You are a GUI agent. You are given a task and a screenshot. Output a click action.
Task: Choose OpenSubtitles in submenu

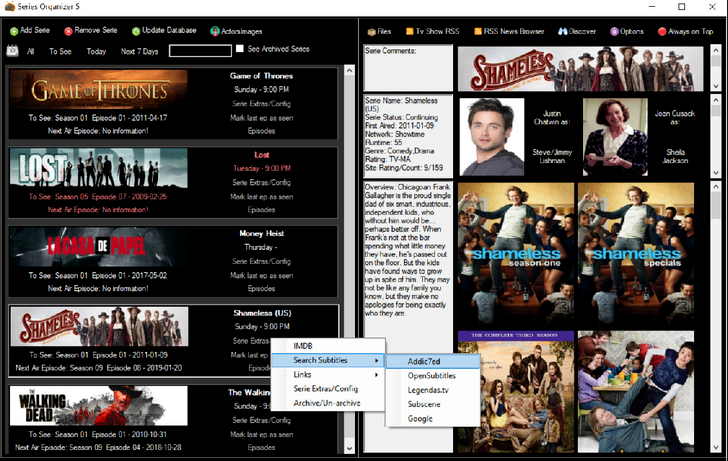(433, 376)
